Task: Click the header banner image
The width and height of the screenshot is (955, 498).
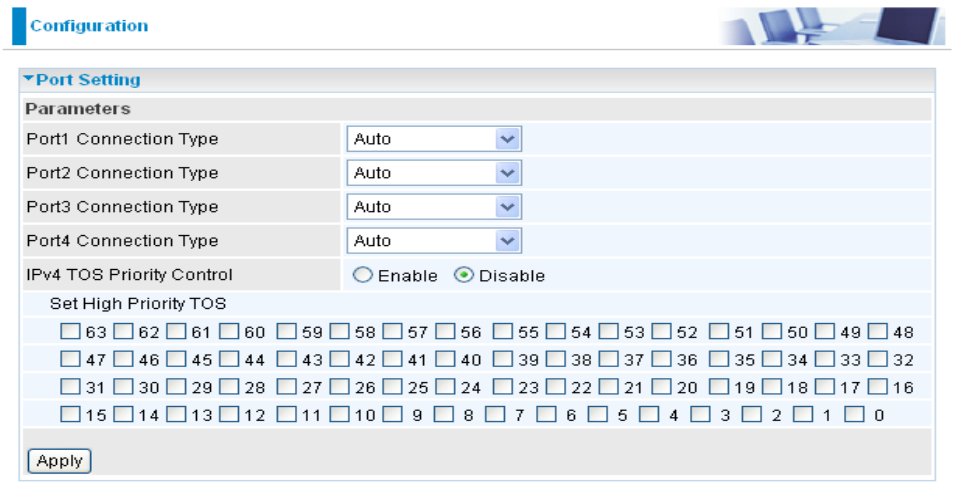Action: 832,26
